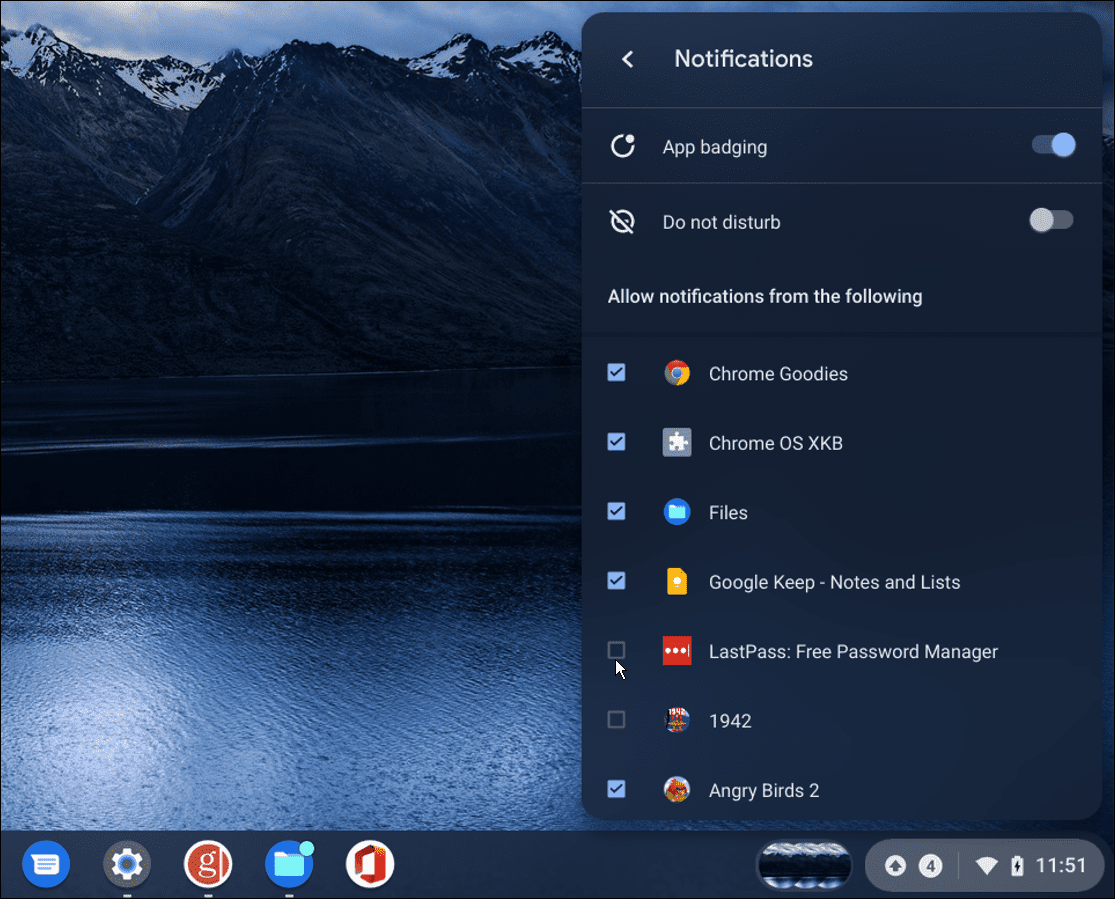Uncheck Angry Birds 2 notifications

pyautogui.click(x=617, y=789)
